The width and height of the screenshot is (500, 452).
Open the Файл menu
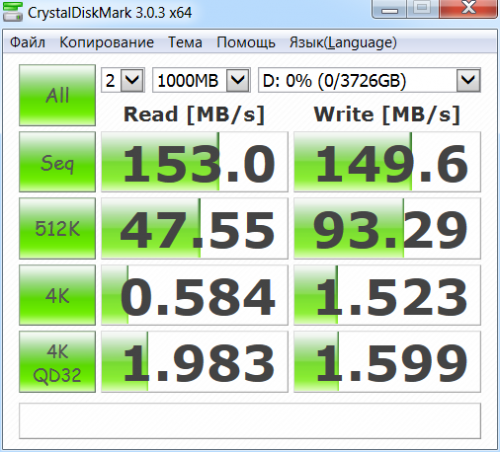coord(28,42)
